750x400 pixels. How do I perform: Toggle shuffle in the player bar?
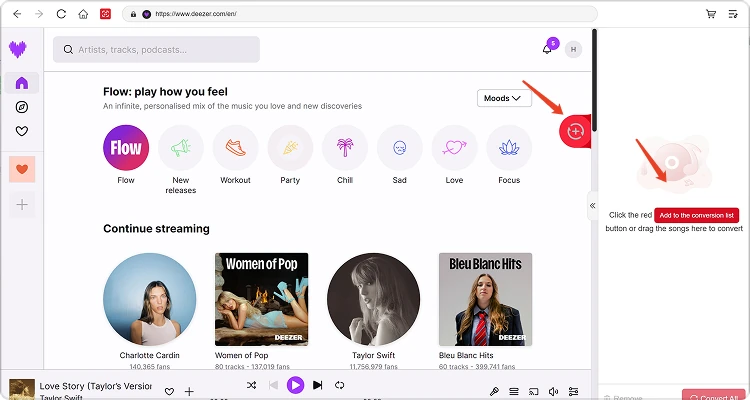[x=250, y=385]
